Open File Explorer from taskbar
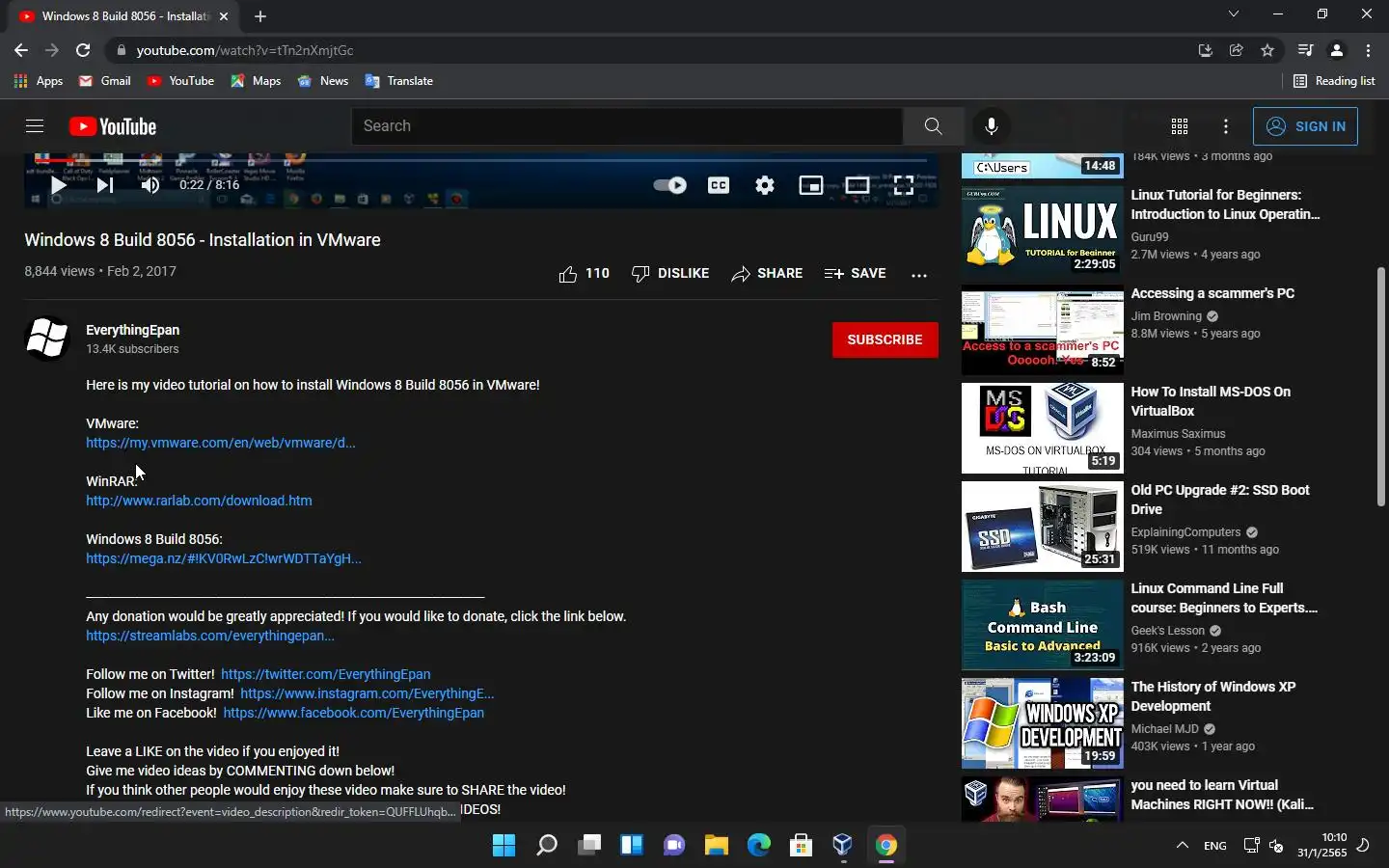 pyautogui.click(x=716, y=846)
